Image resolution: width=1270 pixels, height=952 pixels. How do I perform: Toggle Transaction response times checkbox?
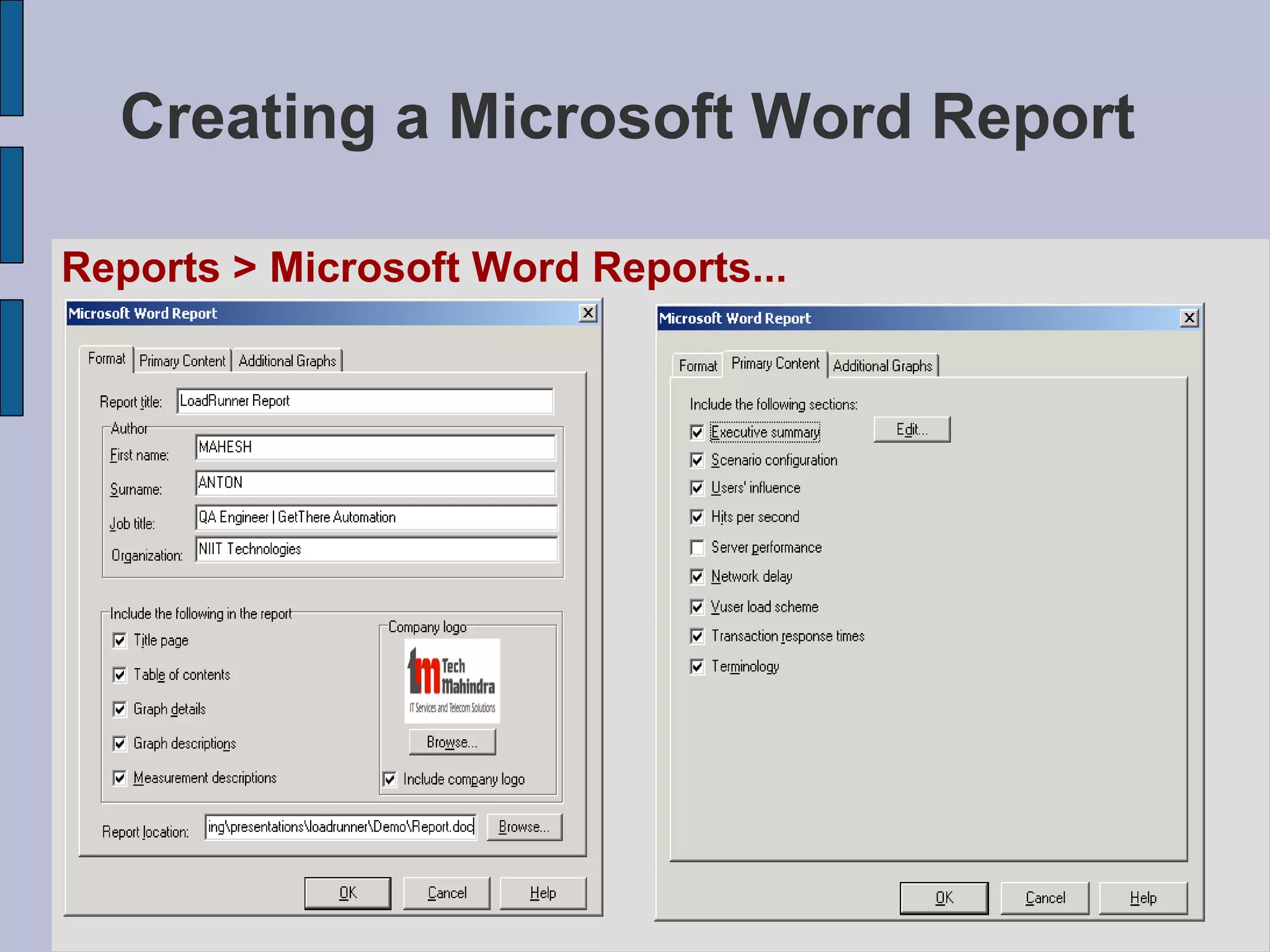pyautogui.click(x=697, y=636)
